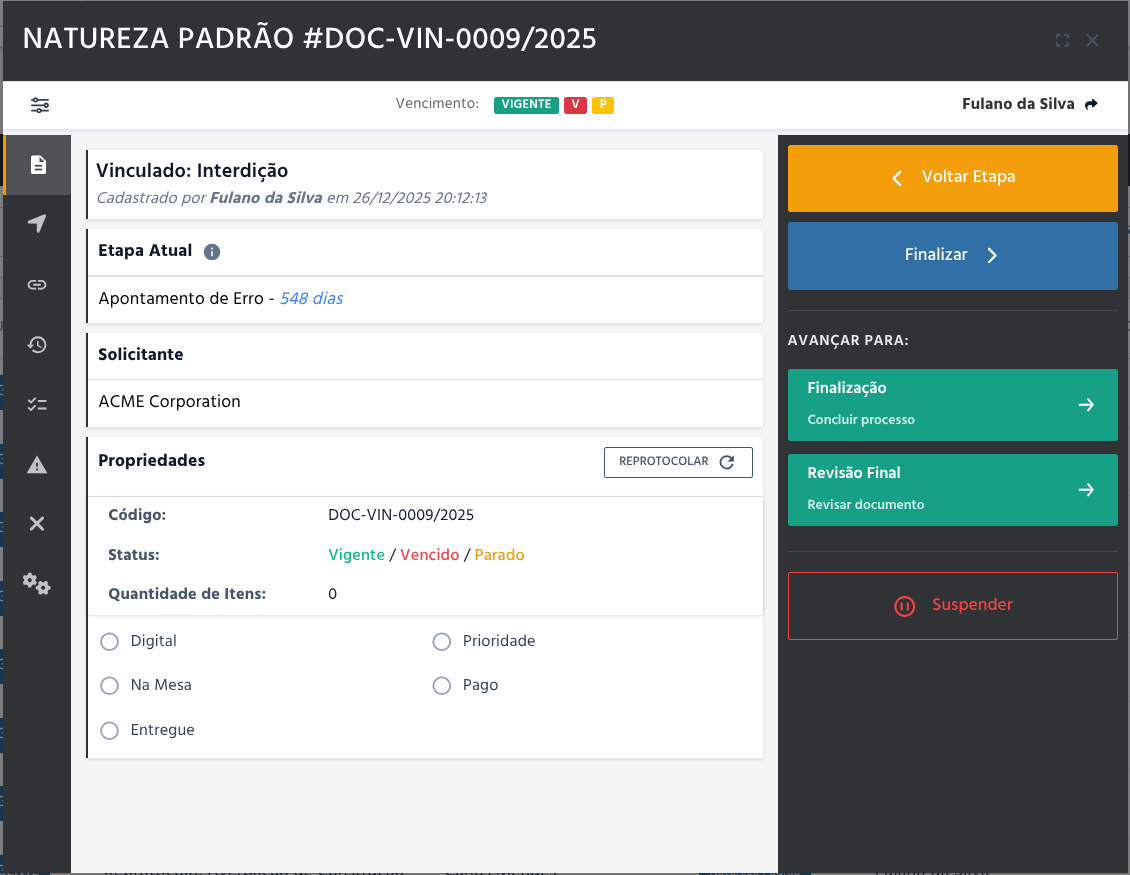Show the history clock icon panel
This screenshot has height=875, width=1130.
coord(37,344)
